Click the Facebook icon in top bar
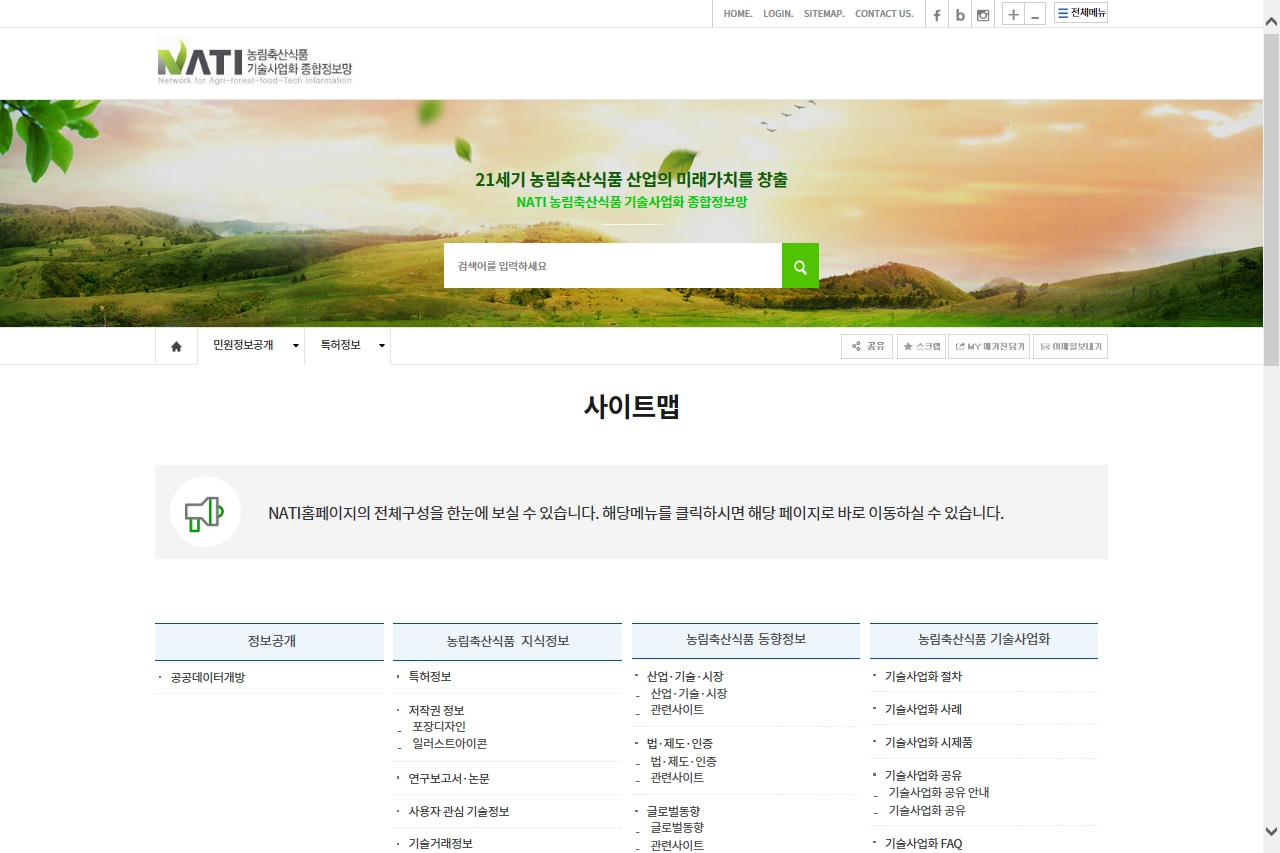Image resolution: width=1280 pixels, height=853 pixels. (937, 14)
